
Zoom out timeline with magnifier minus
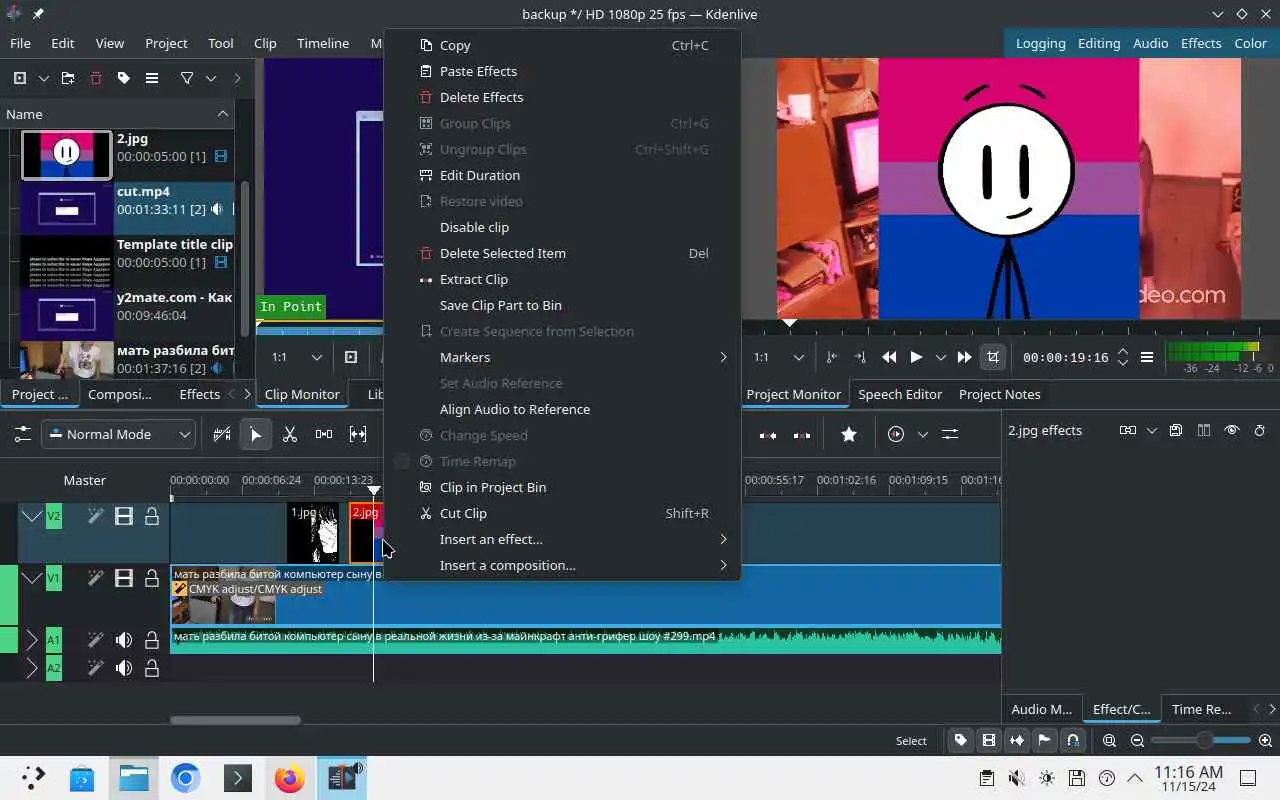tap(1138, 740)
